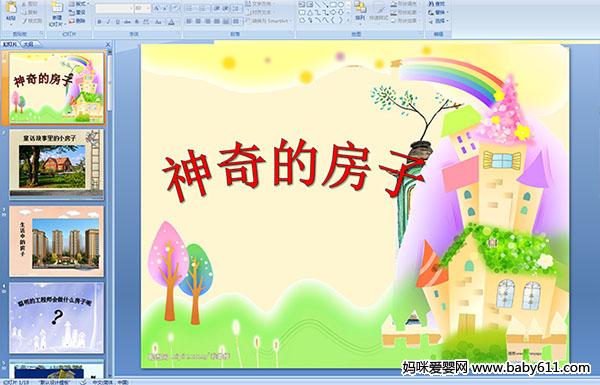Click the Delete slide icon
Viewport: 600px width, 385px height.
click(77, 21)
